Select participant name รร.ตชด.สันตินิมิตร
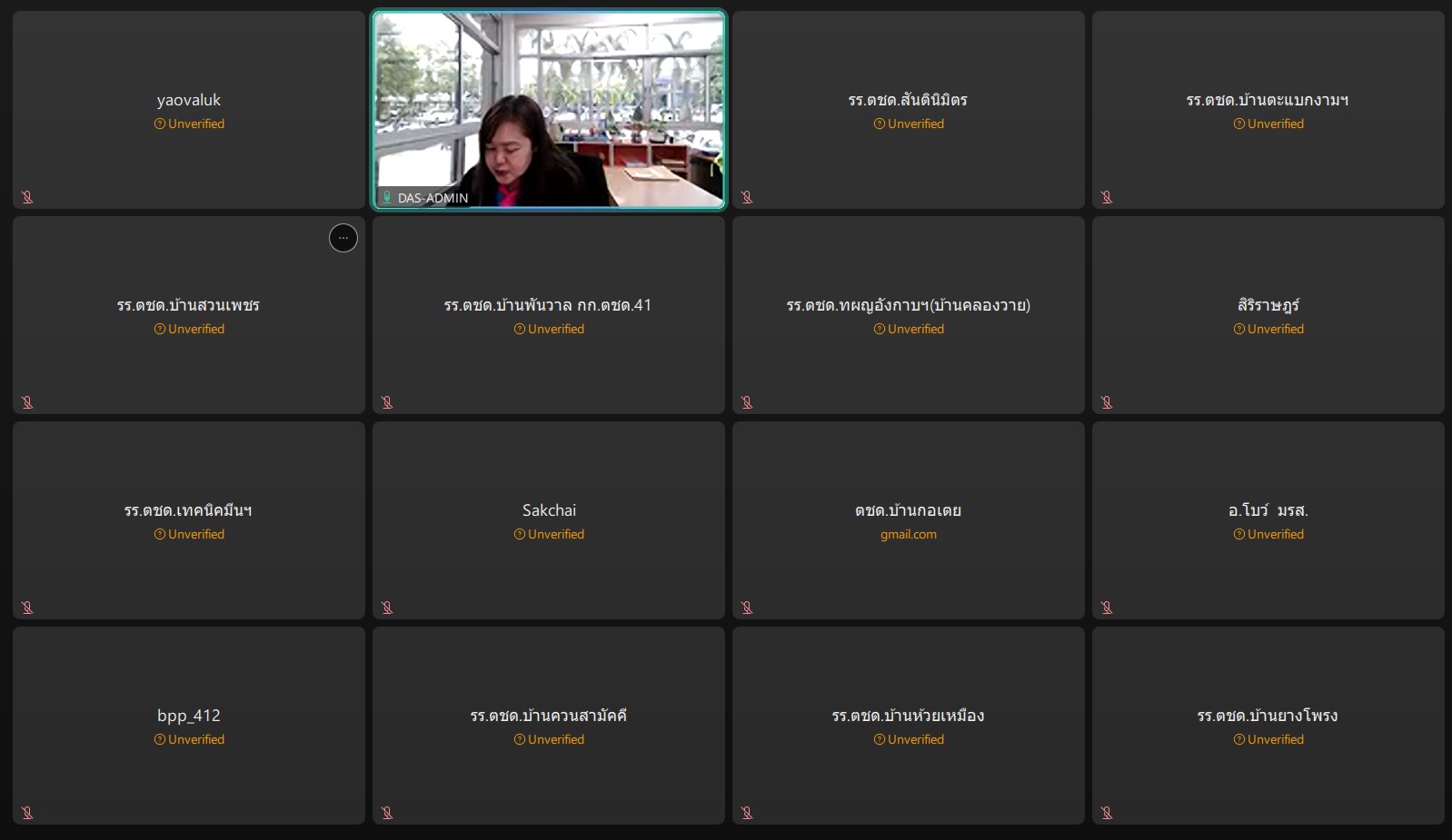The height and width of the screenshot is (840, 1452). coord(909,100)
